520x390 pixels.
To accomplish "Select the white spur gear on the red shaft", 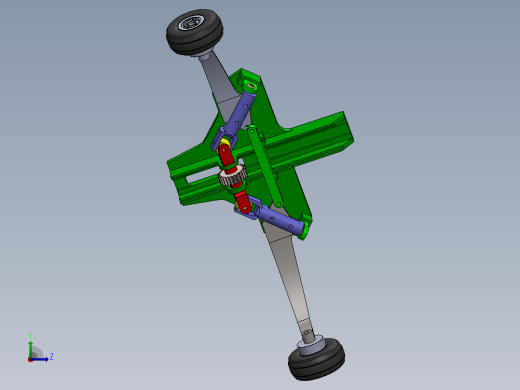I will (x=232, y=175).
